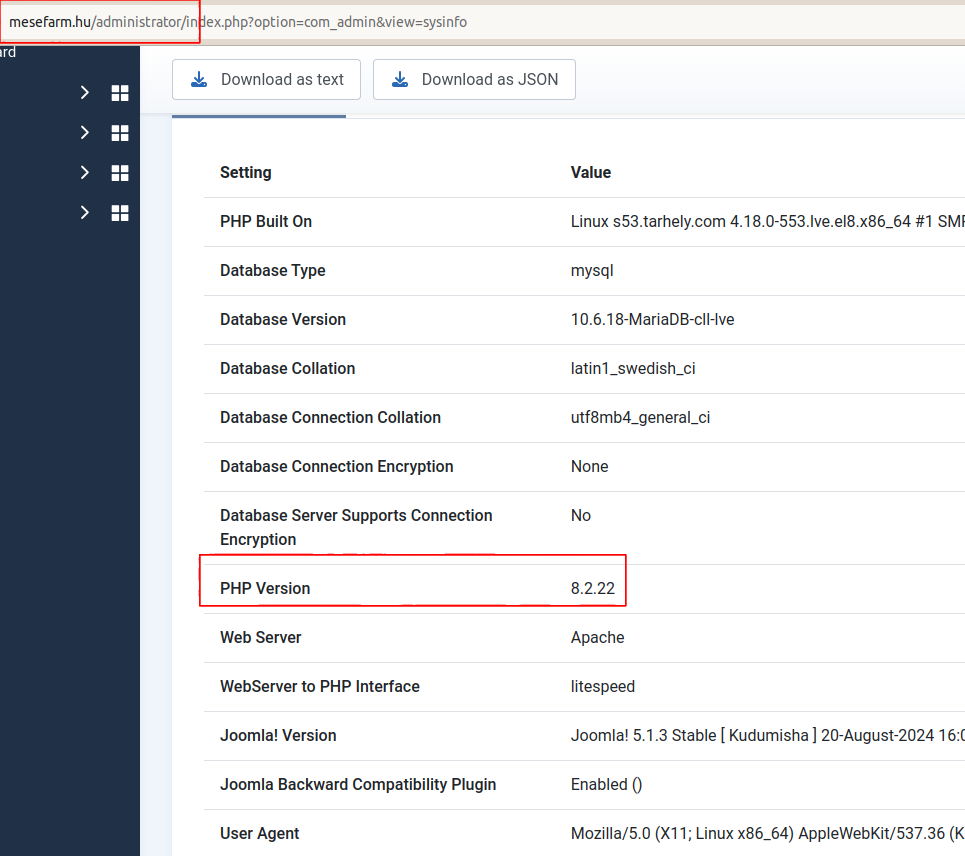965x856 pixels.
Task: Click the fourth dashboard grid icon in sidebar
Action: click(x=120, y=213)
